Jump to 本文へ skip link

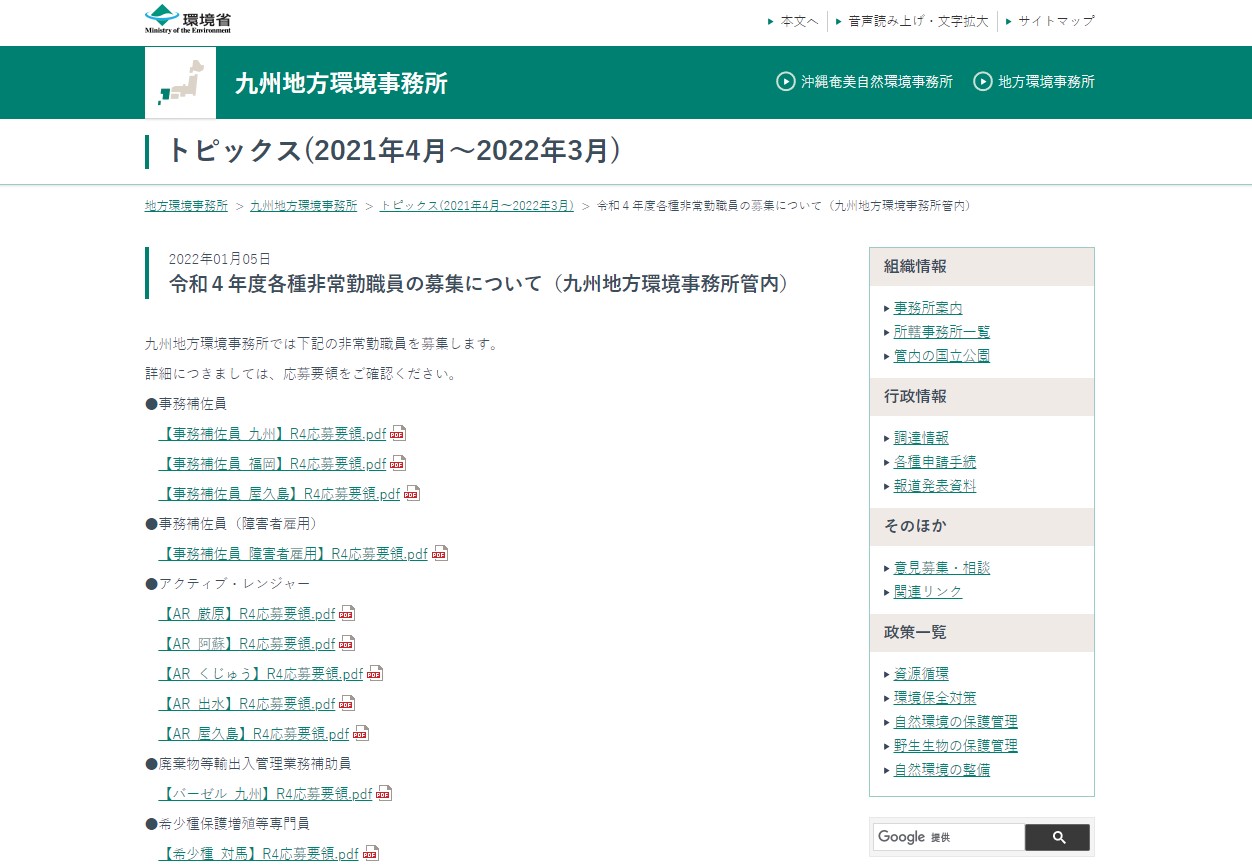(x=799, y=21)
